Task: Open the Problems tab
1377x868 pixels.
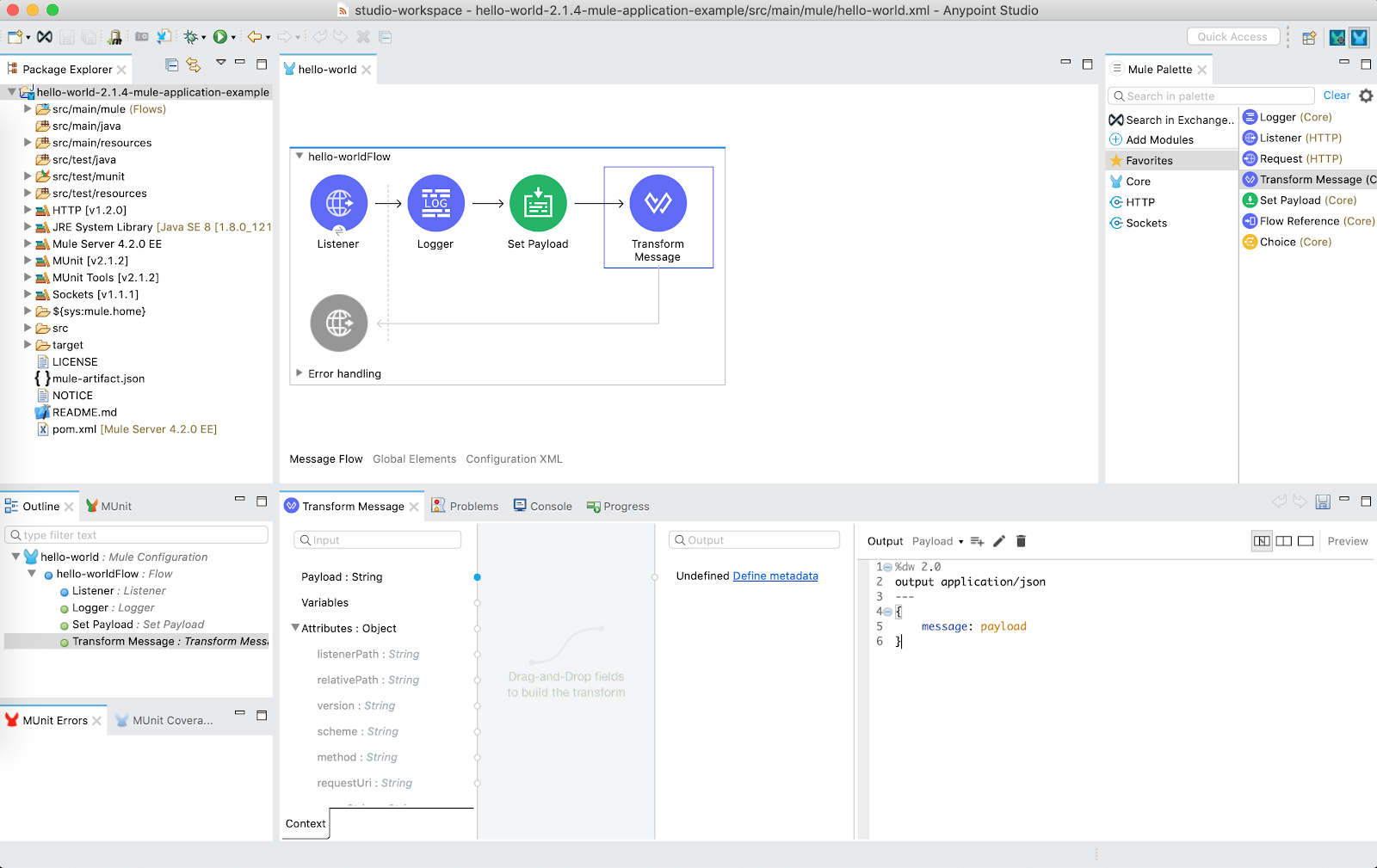Action: pos(465,507)
